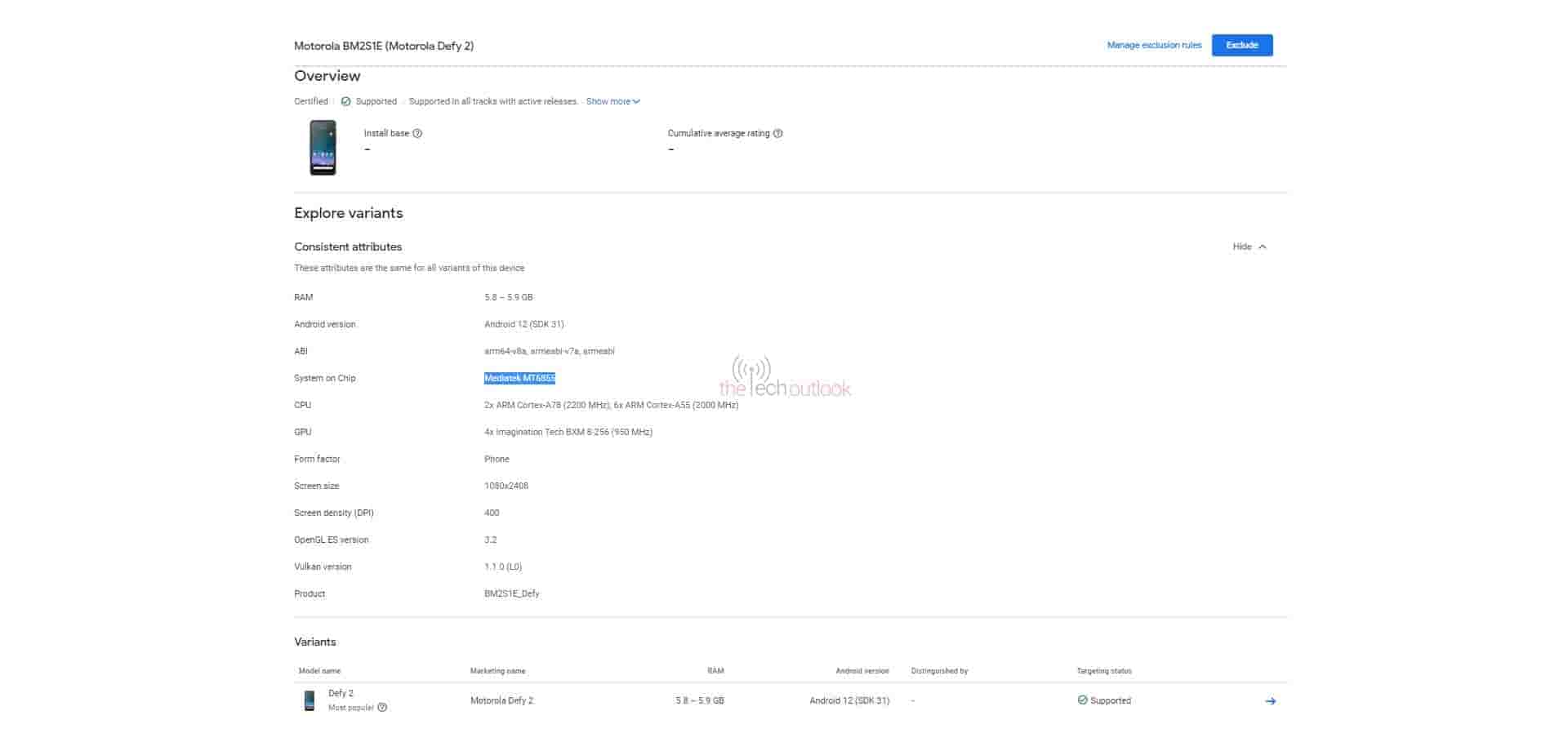
Task: Click the Targeting status column header
Action: coord(1103,671)
